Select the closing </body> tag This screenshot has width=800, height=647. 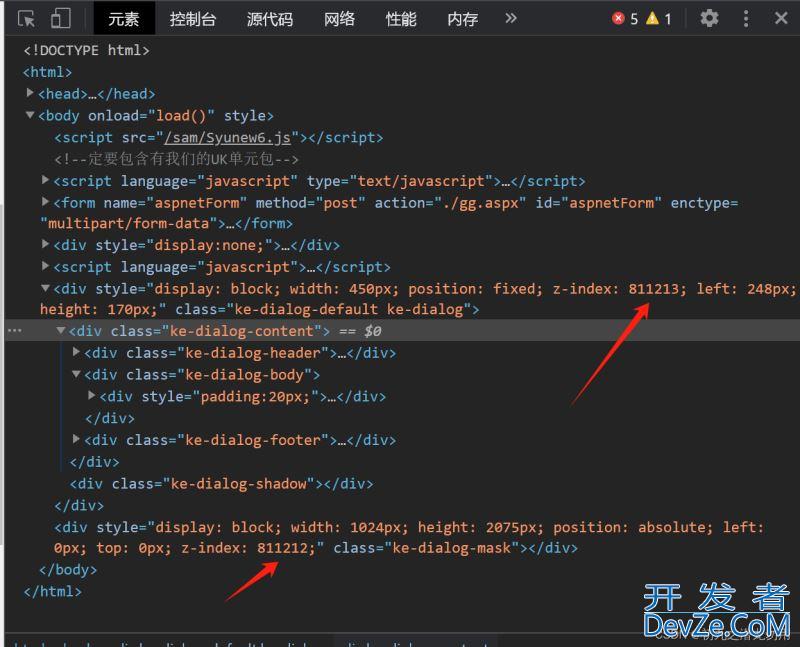point(68,569)
